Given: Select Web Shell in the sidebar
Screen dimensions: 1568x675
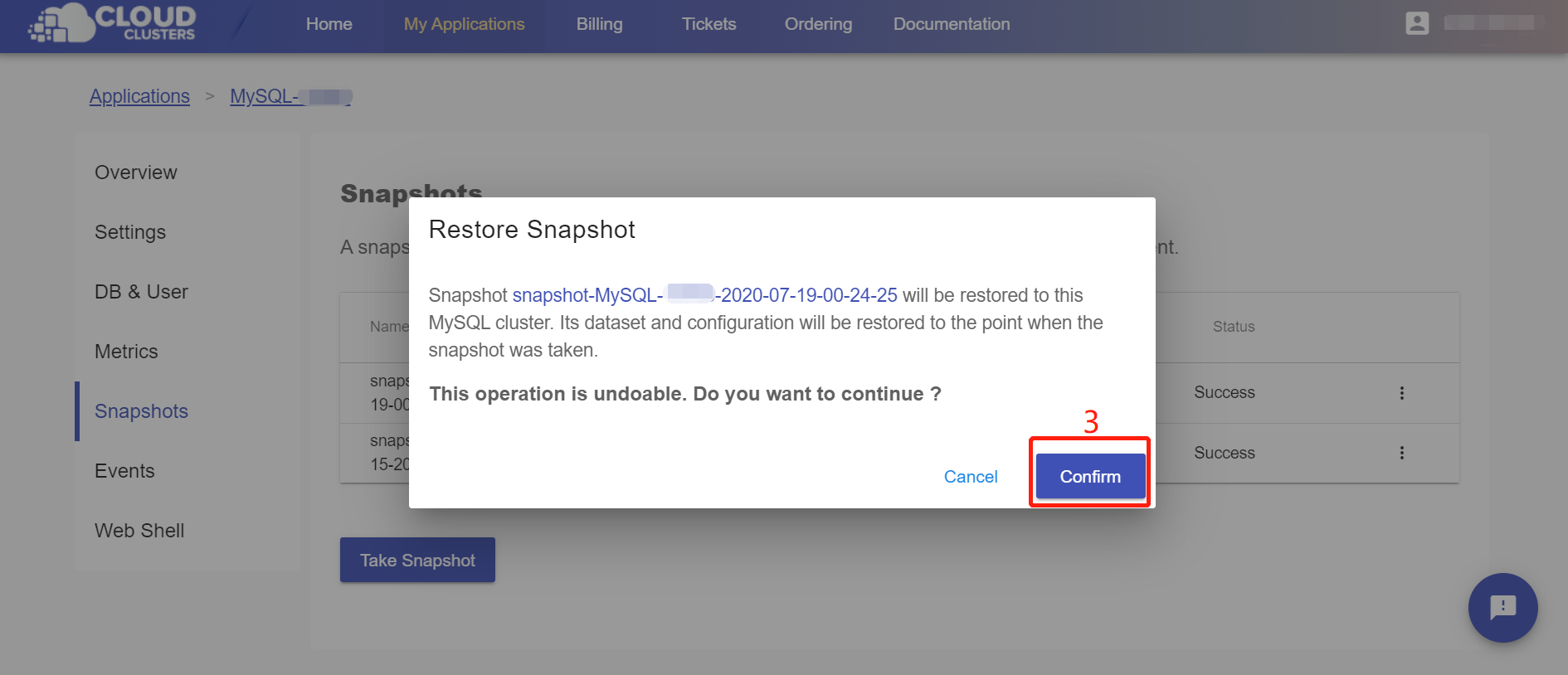Looking at the screenshot, I should coord(139,531).
